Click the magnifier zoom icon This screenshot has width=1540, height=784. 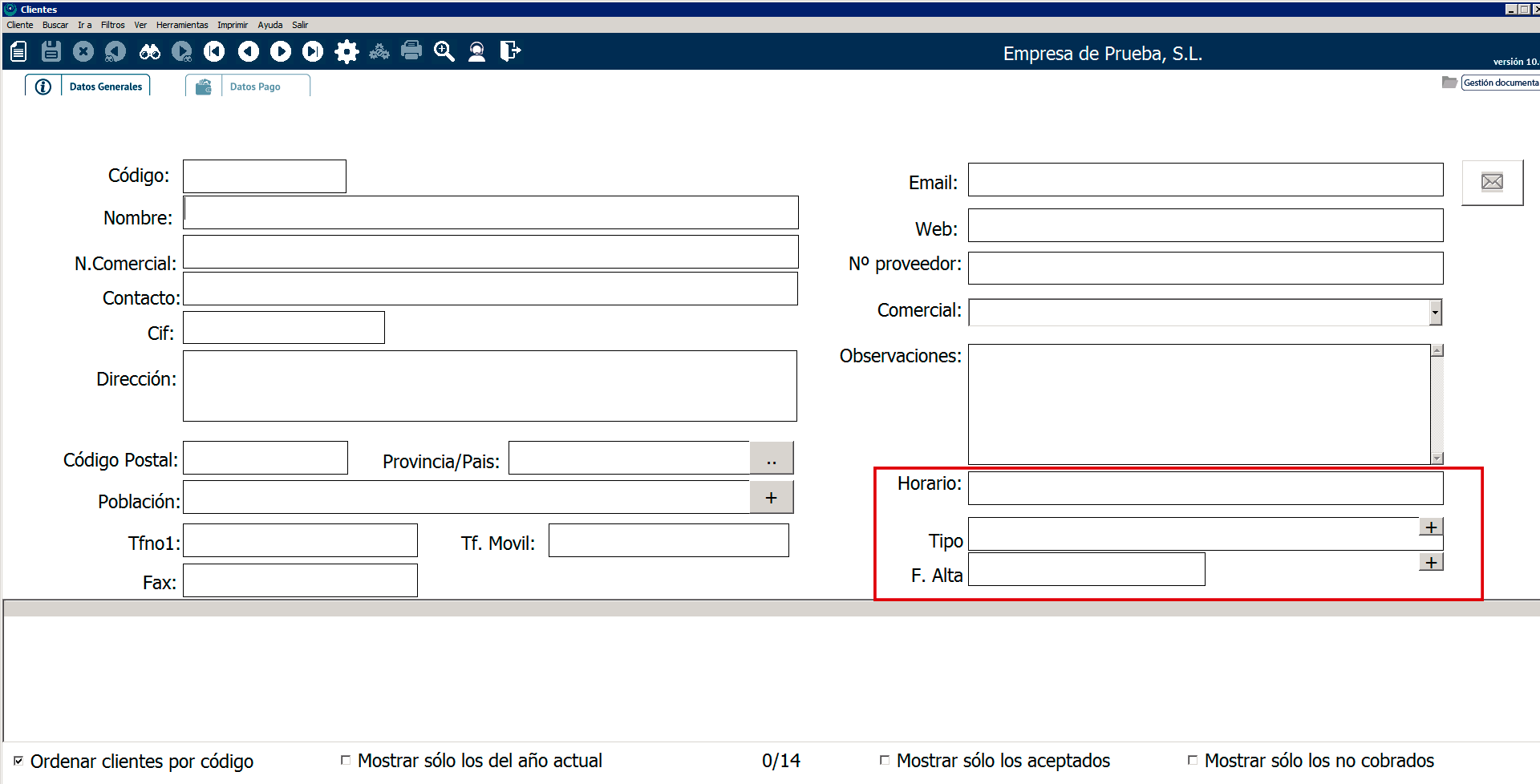click(444, 52)
